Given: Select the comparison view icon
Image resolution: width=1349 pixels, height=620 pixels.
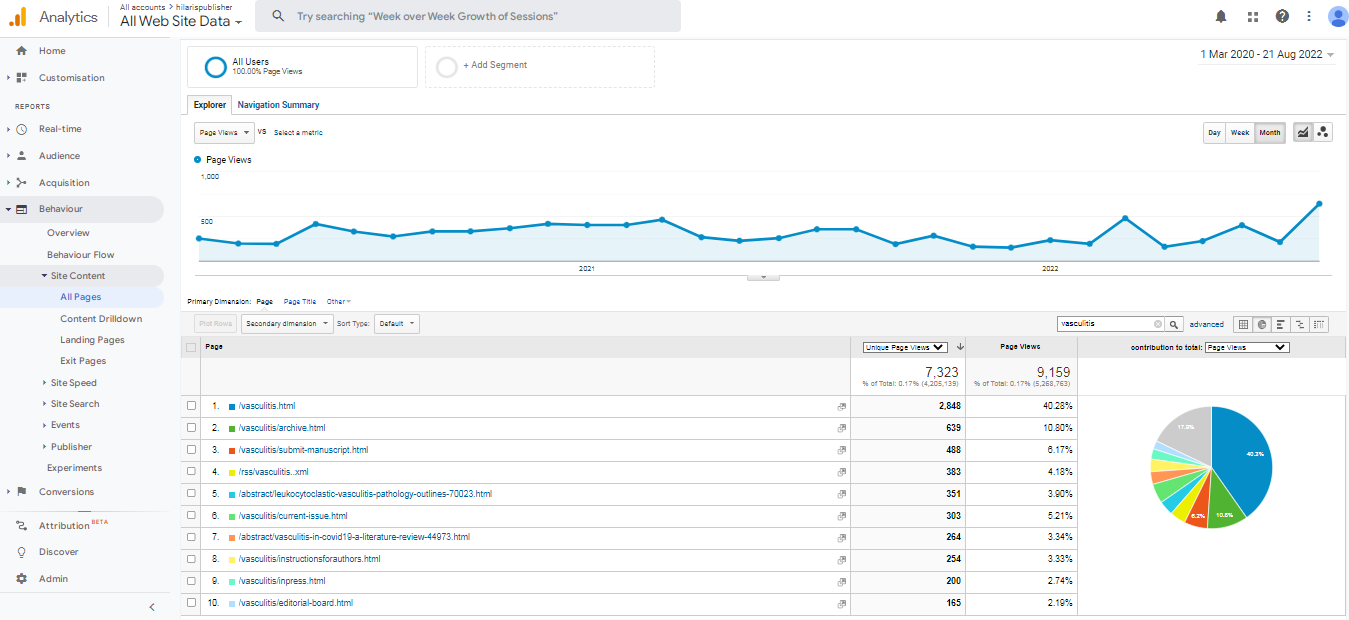Looking at the screenshot, I should tap(1300, 324).
